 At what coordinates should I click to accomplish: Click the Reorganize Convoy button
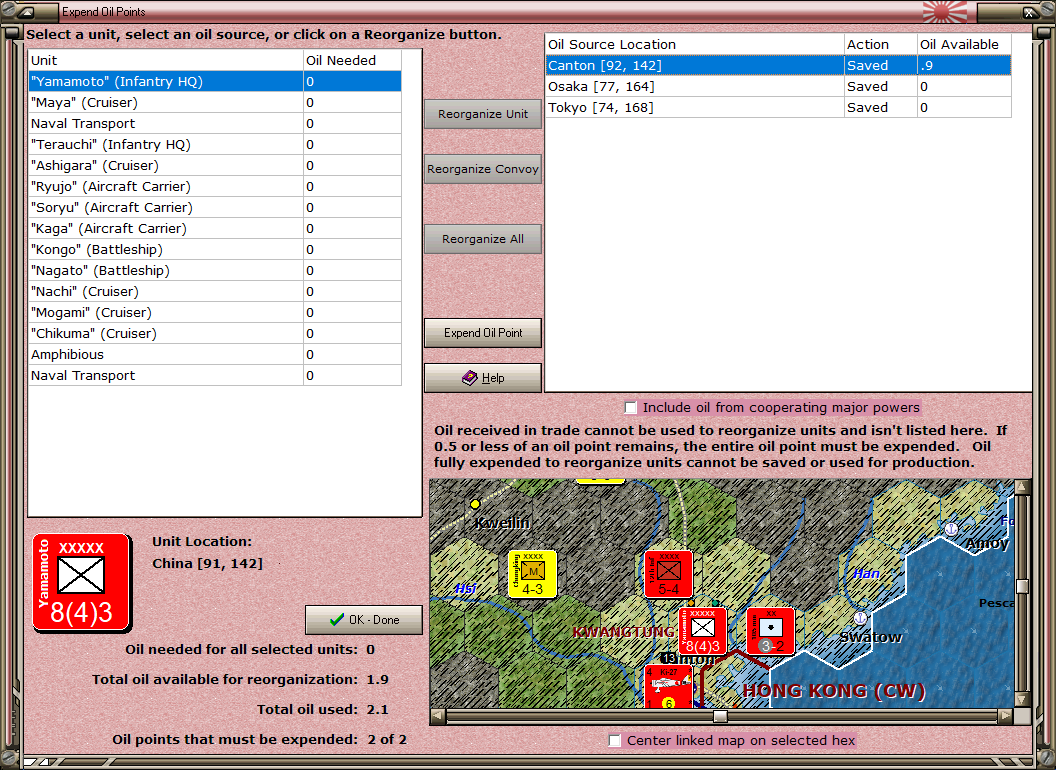point(483,169)
